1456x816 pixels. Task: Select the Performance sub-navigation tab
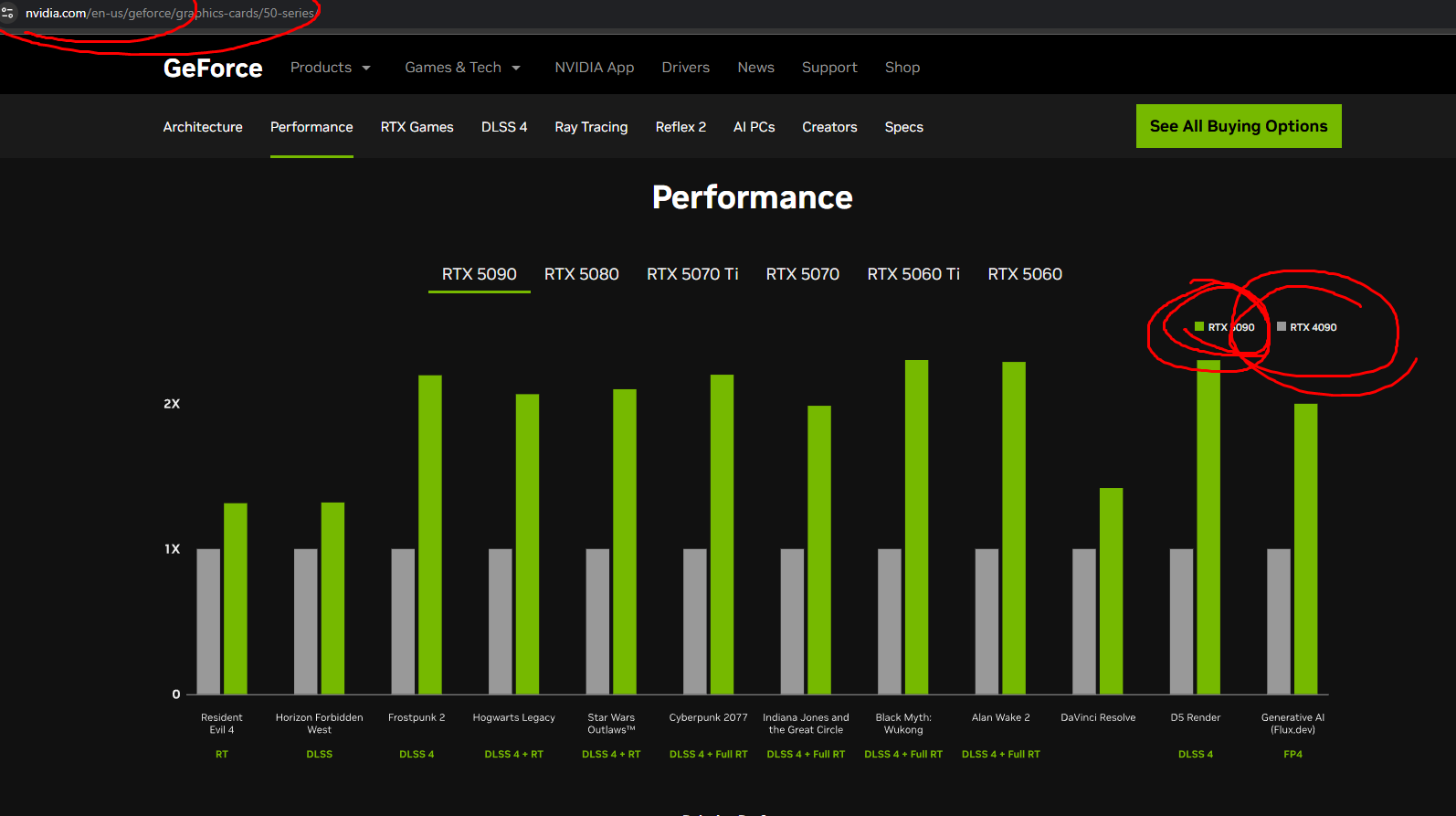pos(311,127)
